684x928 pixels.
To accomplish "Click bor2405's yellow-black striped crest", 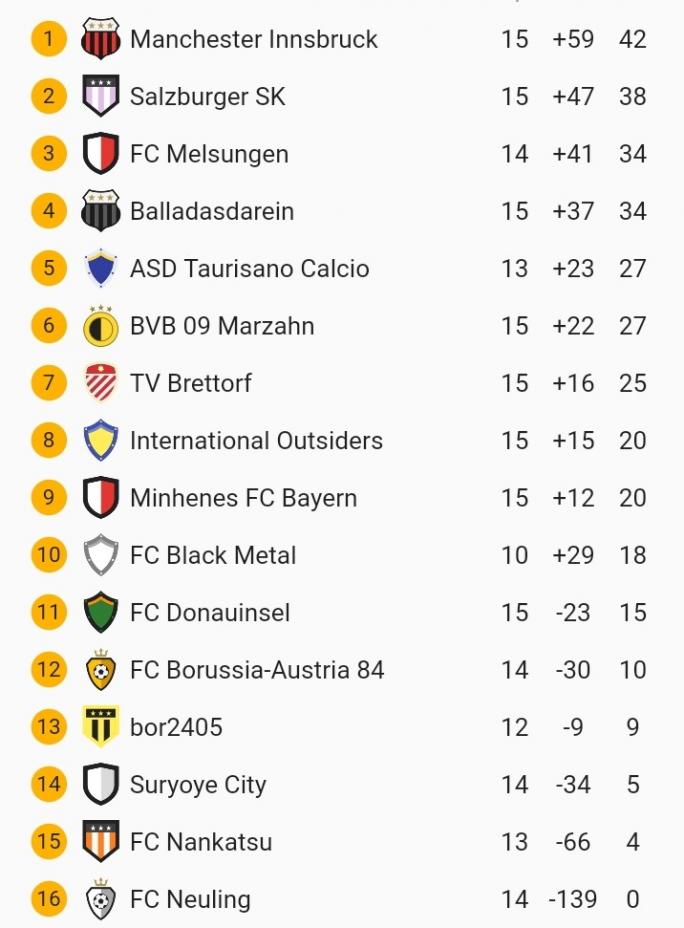I will (x=101, y=727).
